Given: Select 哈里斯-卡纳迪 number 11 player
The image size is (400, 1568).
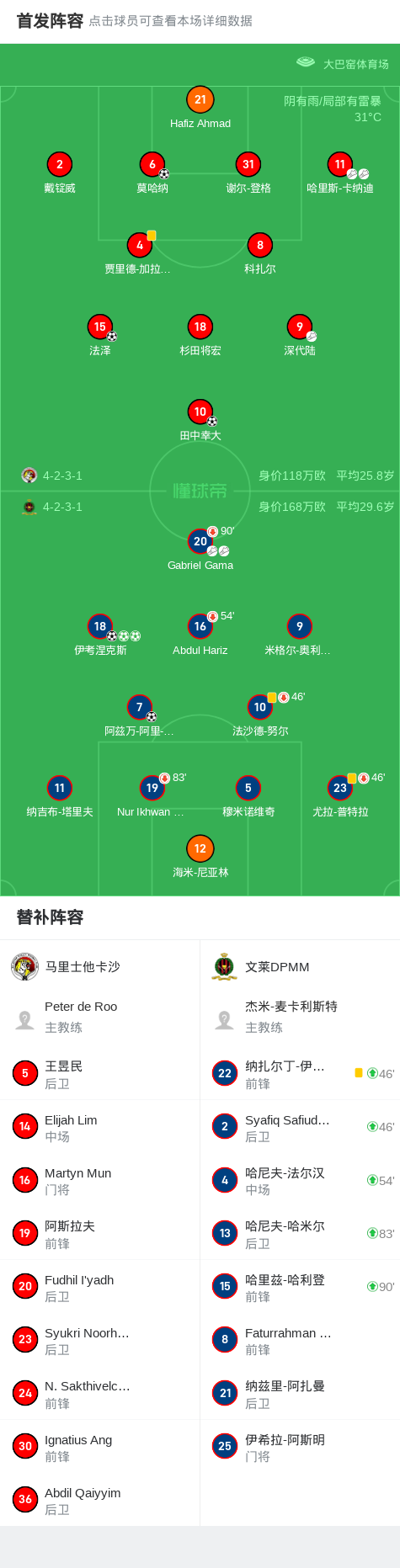Looking at the screenshot, I should coord(340,164).
